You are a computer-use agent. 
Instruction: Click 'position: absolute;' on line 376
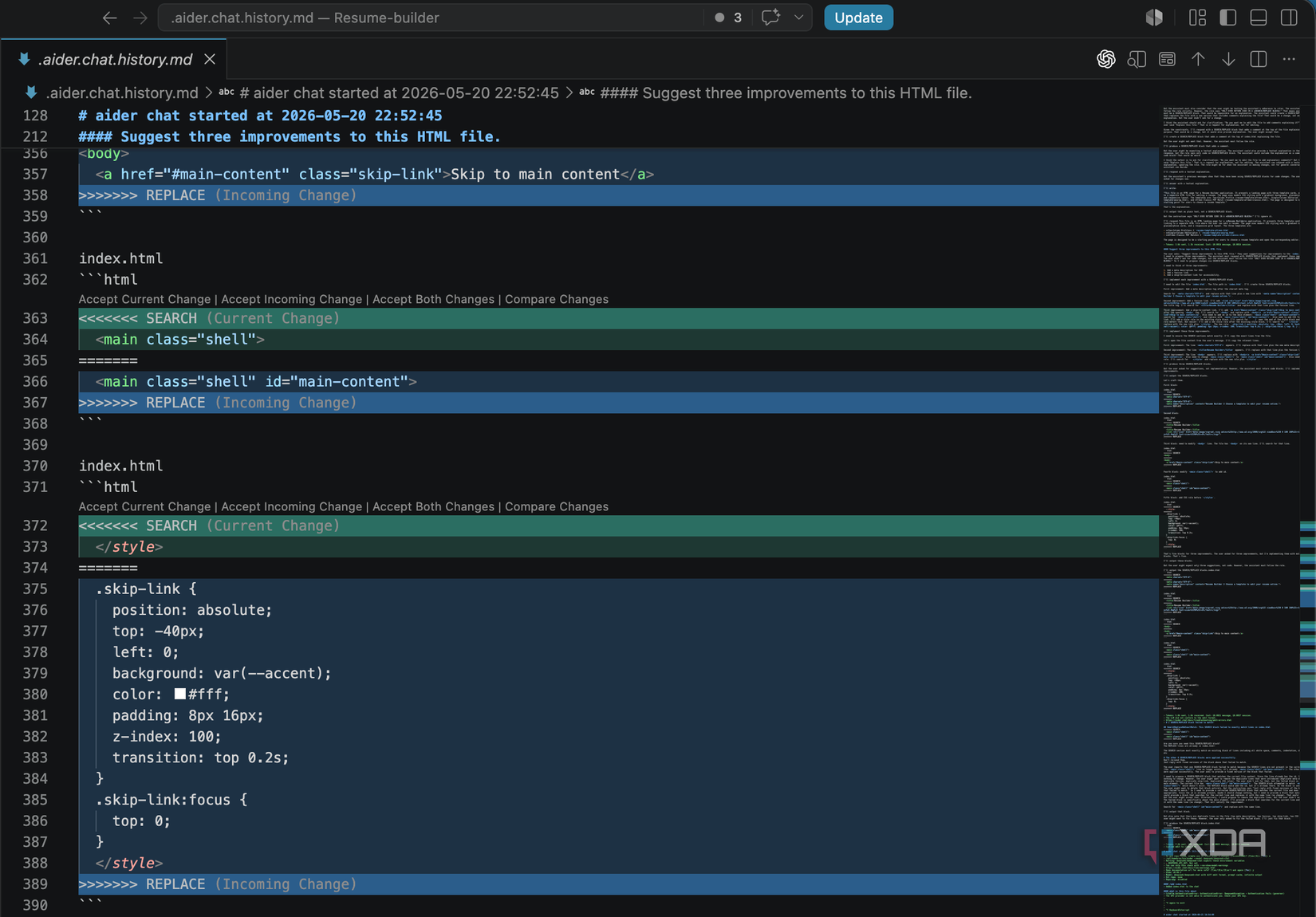[192, 610]
